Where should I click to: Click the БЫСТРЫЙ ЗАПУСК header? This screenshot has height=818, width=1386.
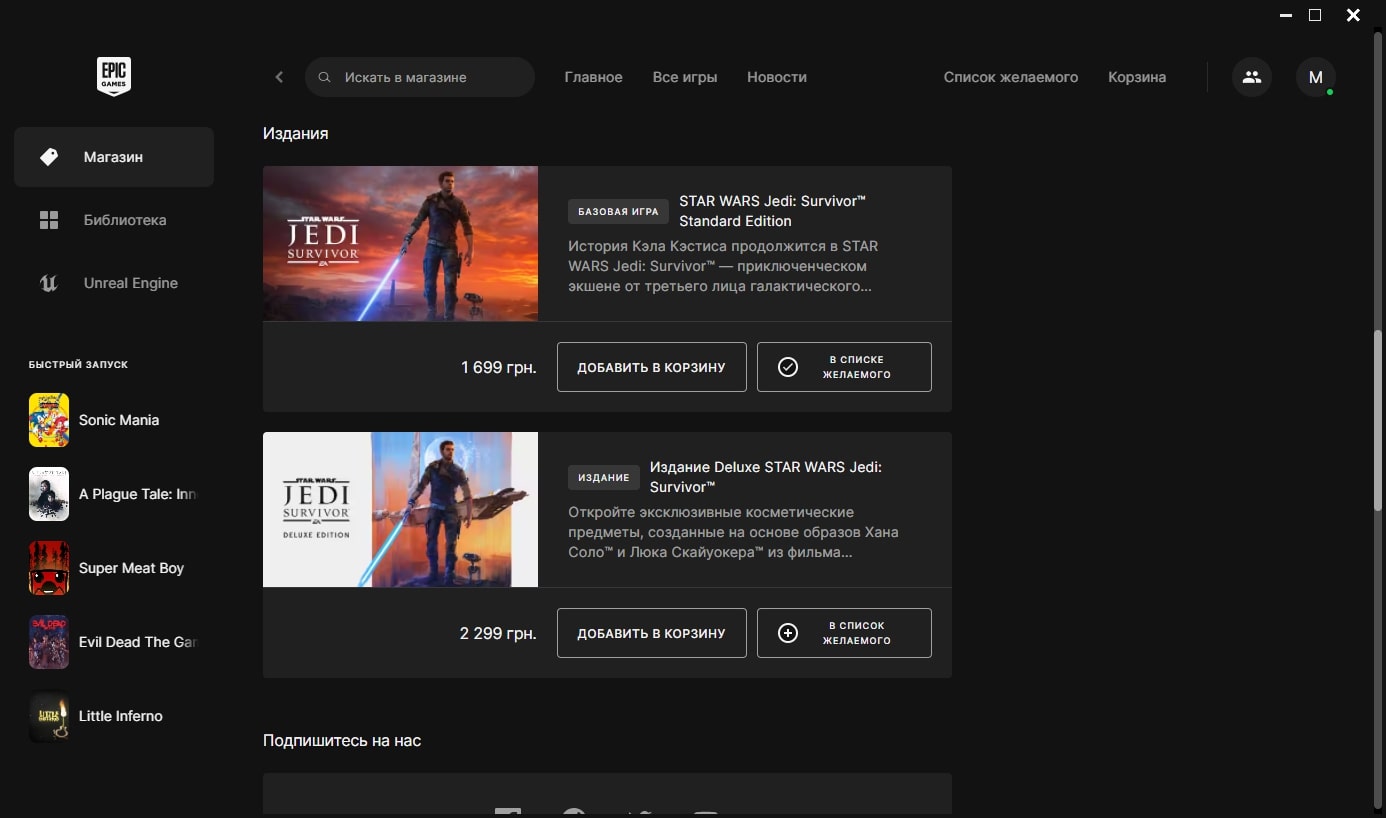coord(78,365)
